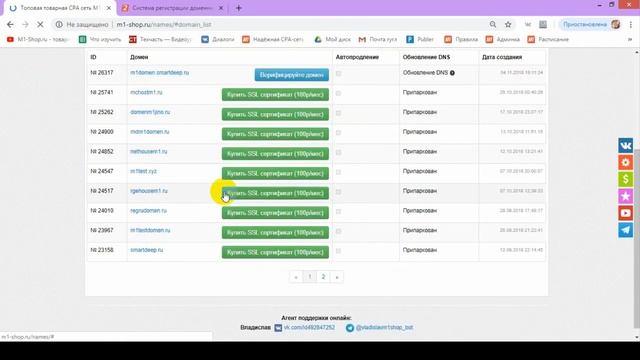The height and width of the screenshot is (360, 640).
Task: Toggle auto-renewal for domain № 24010
Action: point(338,211)
